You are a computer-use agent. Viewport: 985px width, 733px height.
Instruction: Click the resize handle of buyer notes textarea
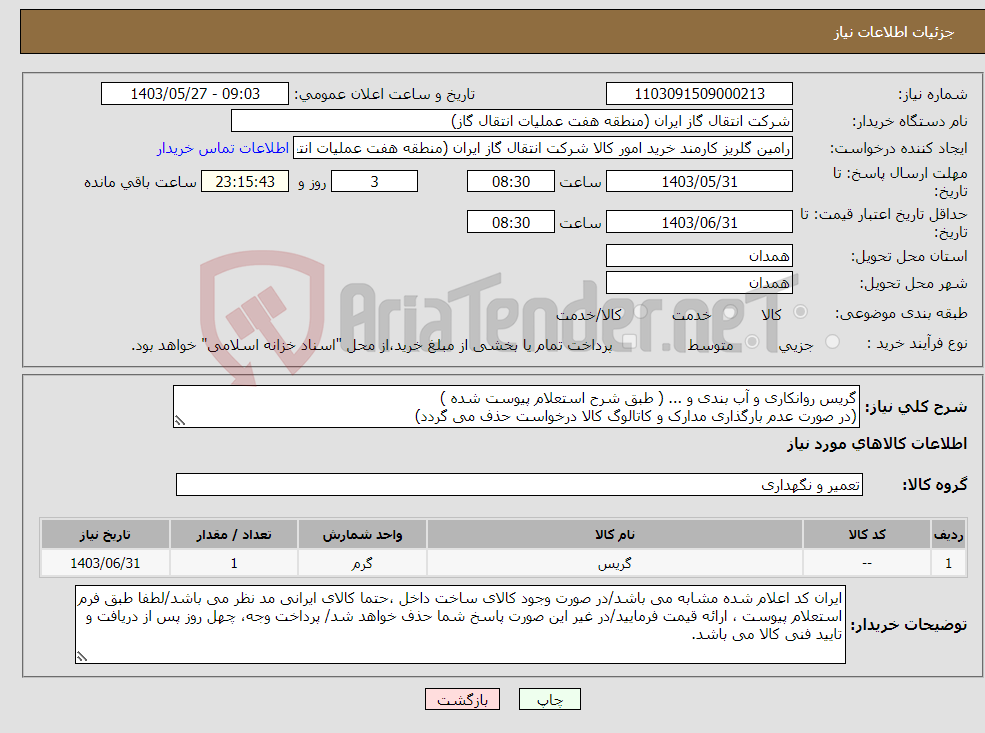(82, 656)
